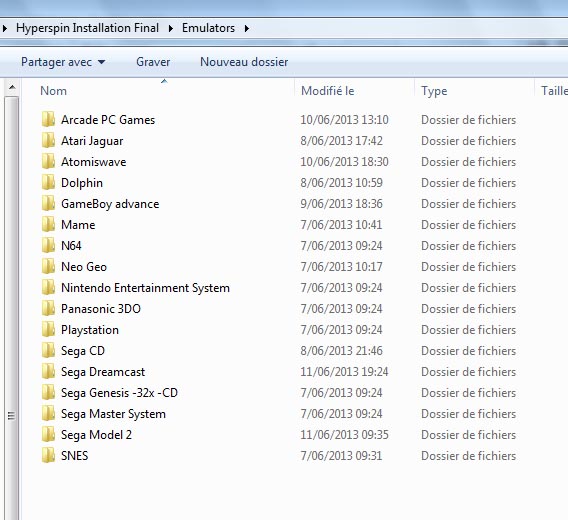Click the Playstation folder icon

(x=48, y=330)
